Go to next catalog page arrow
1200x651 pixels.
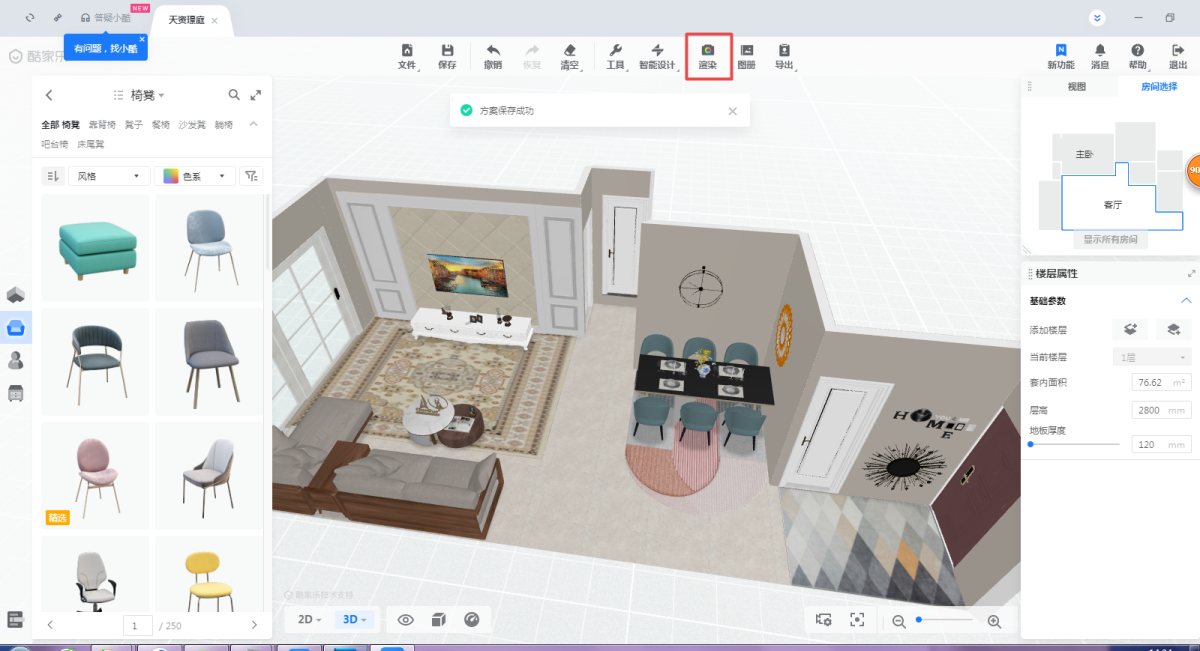click(x=254, y=625)
